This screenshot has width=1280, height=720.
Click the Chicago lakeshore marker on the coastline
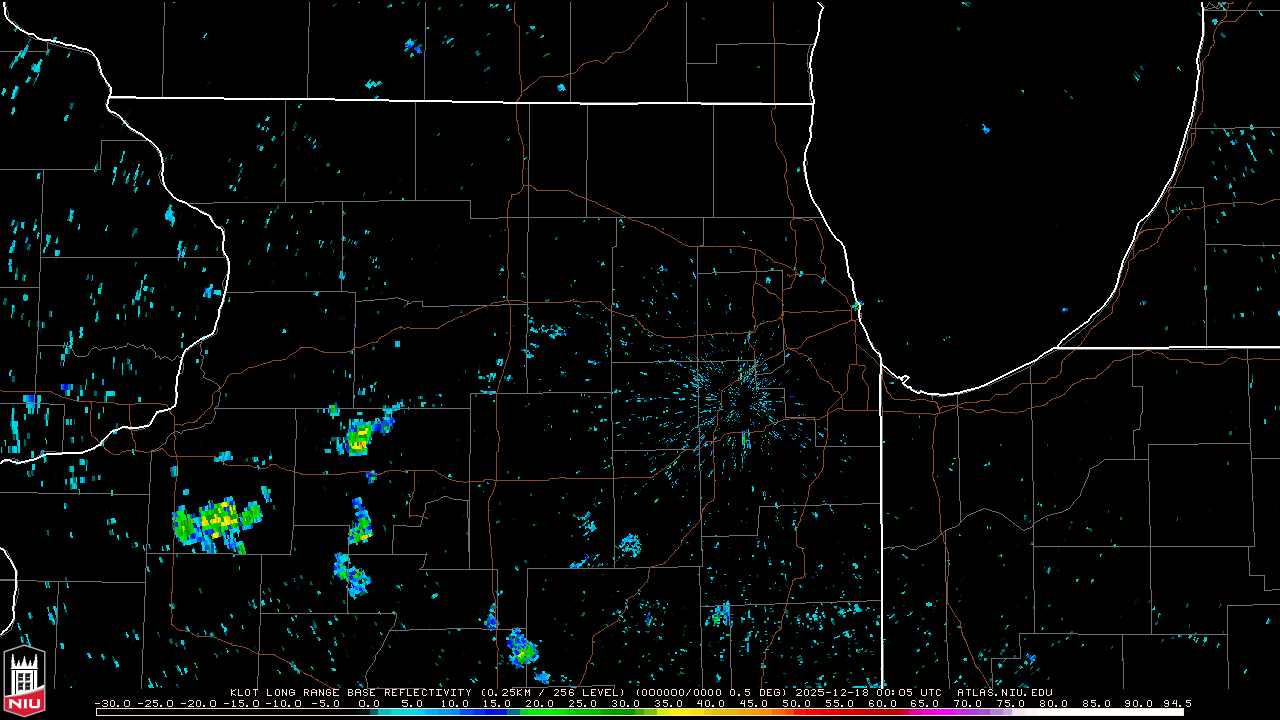pyautogui.click(x=857, y=306)
